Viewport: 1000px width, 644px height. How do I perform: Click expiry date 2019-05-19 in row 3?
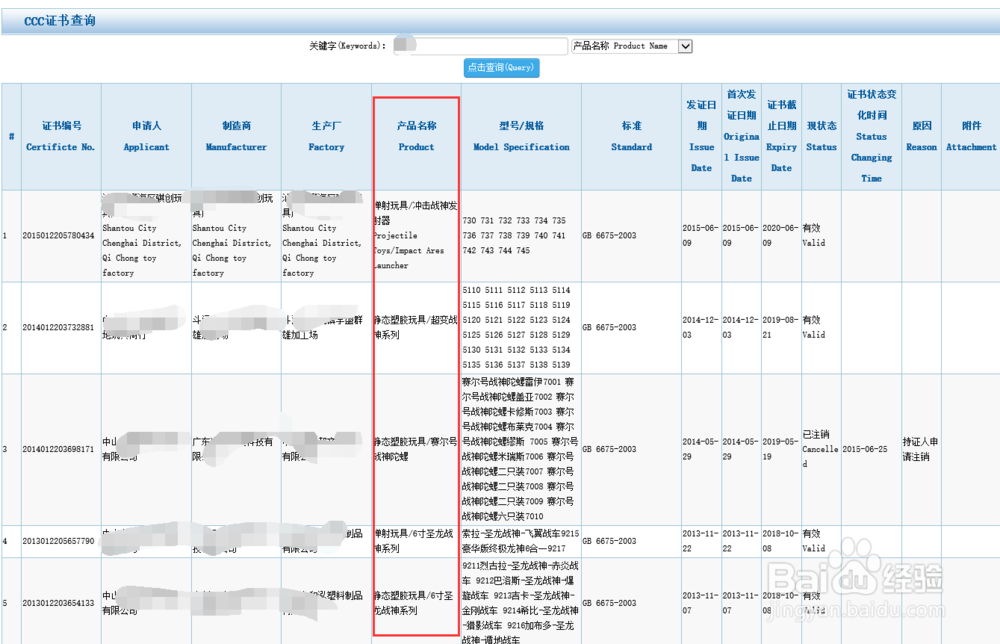tap(781, 450)
